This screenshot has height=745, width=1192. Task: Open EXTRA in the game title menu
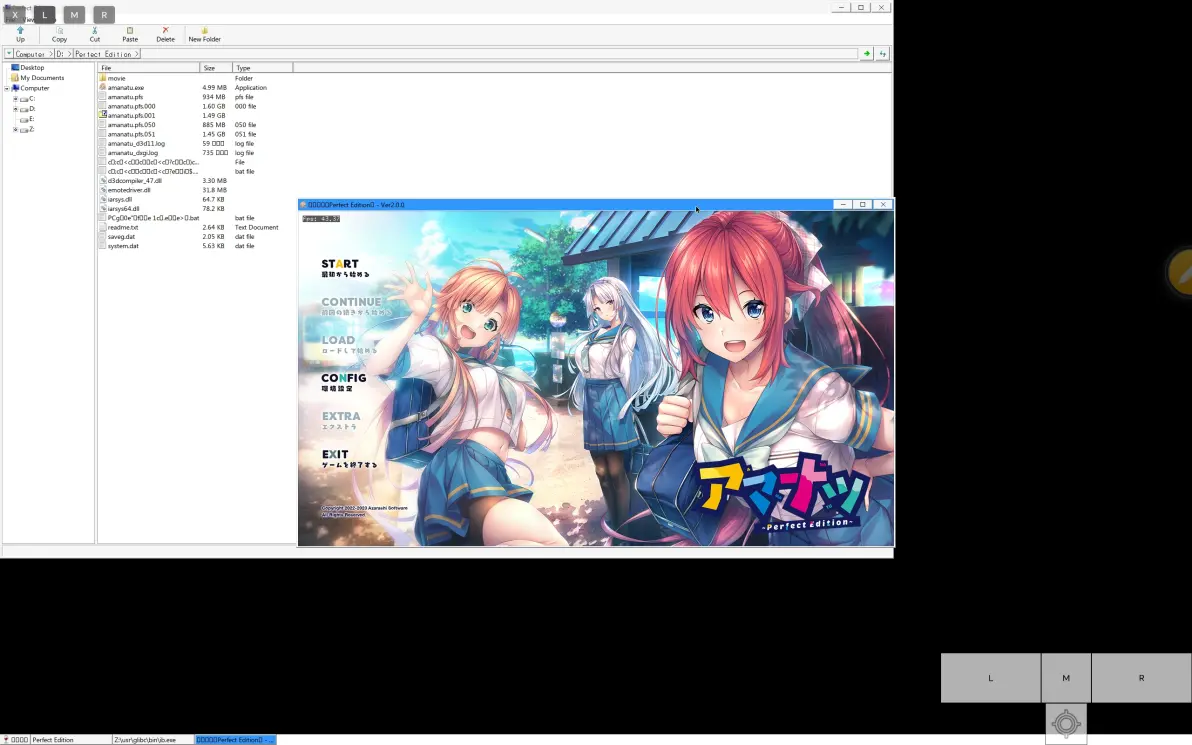341,420
